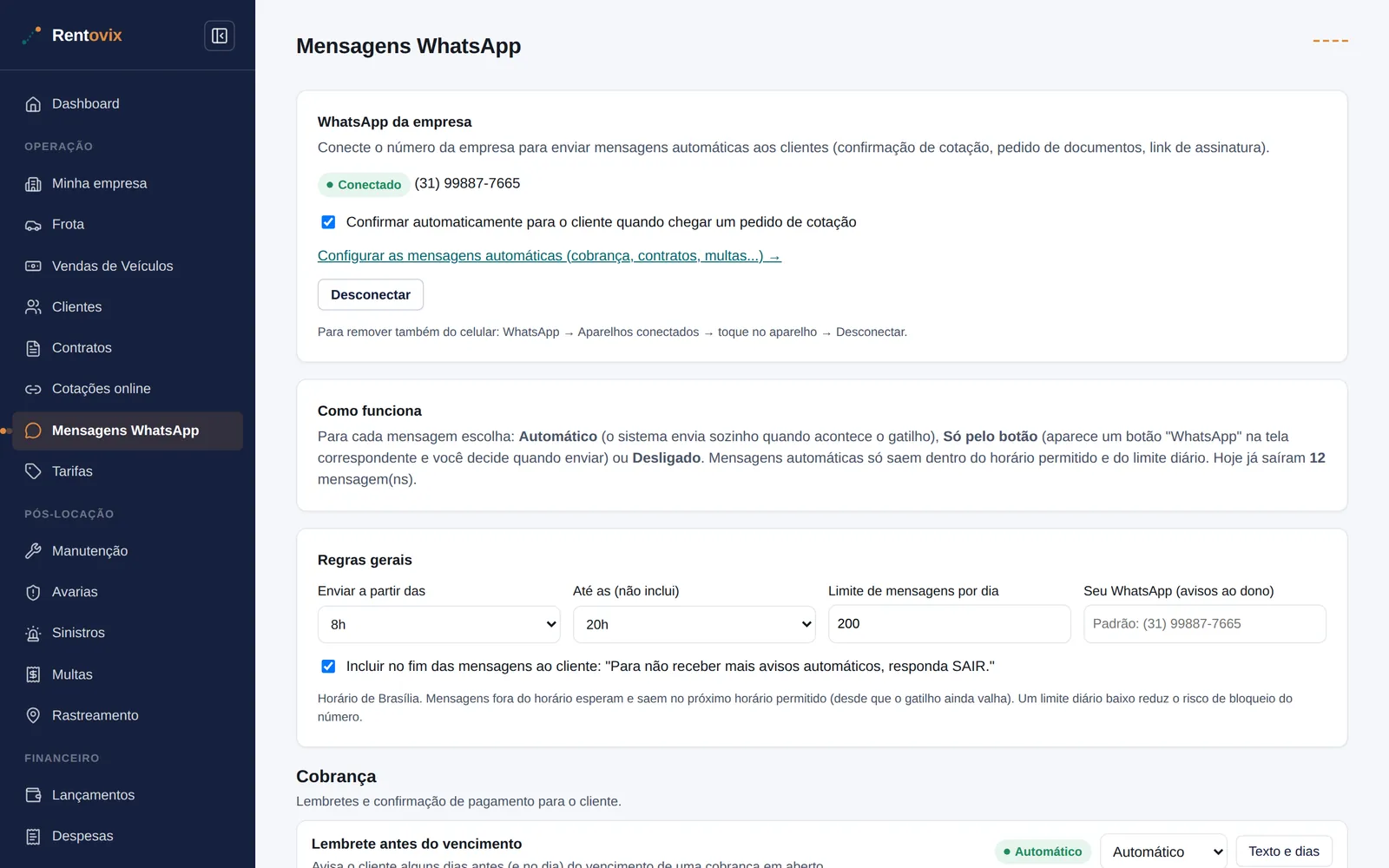Click the green 'Automático' status badge

click(x=1043, y=852)
